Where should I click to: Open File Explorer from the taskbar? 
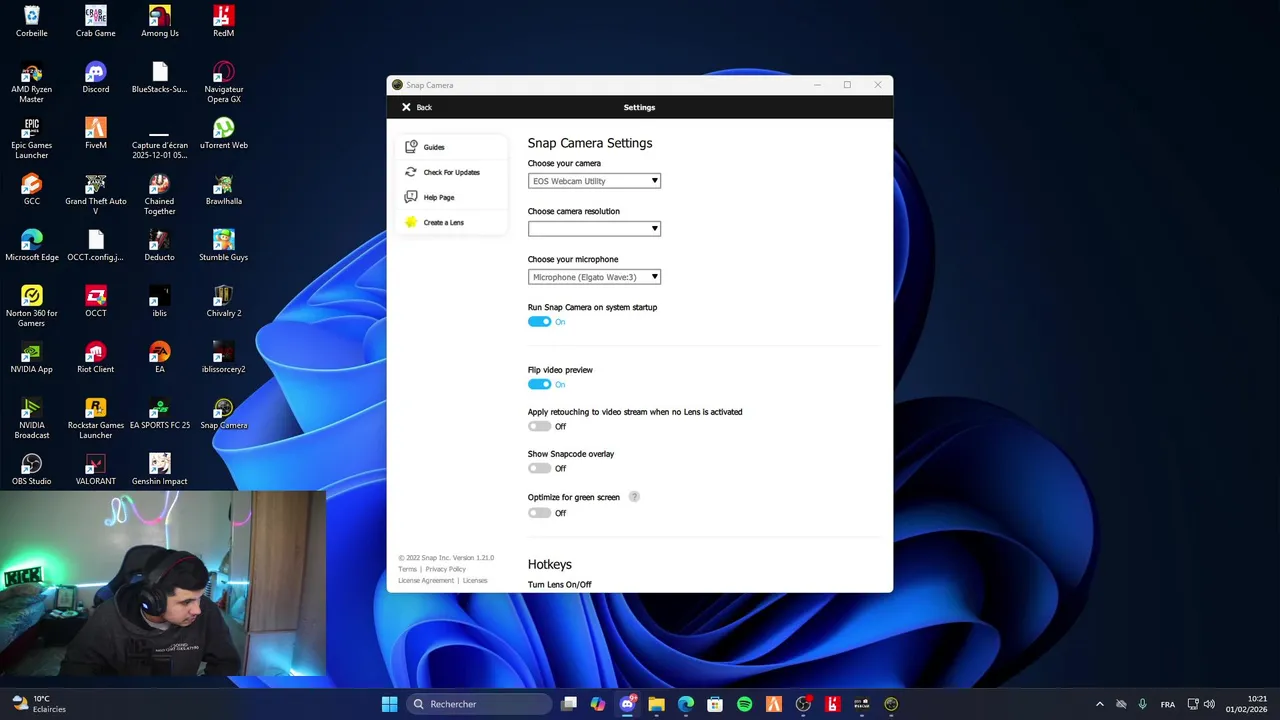click(656, 704)
